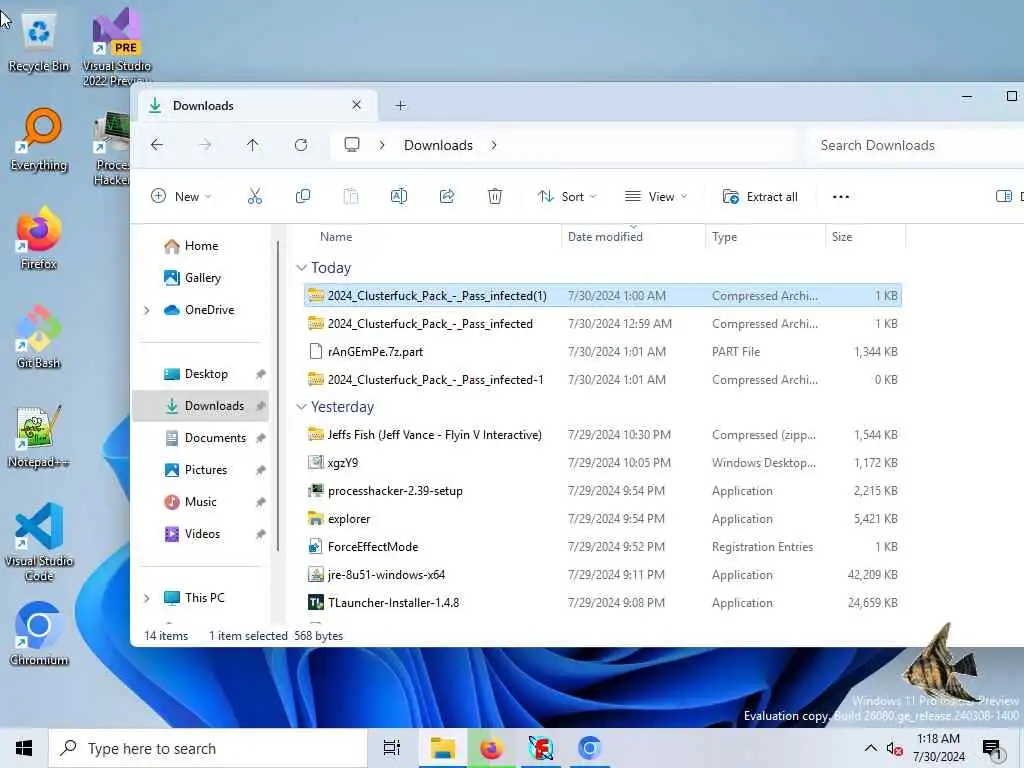Toggle the details pane icon

tap(1004, 197)
